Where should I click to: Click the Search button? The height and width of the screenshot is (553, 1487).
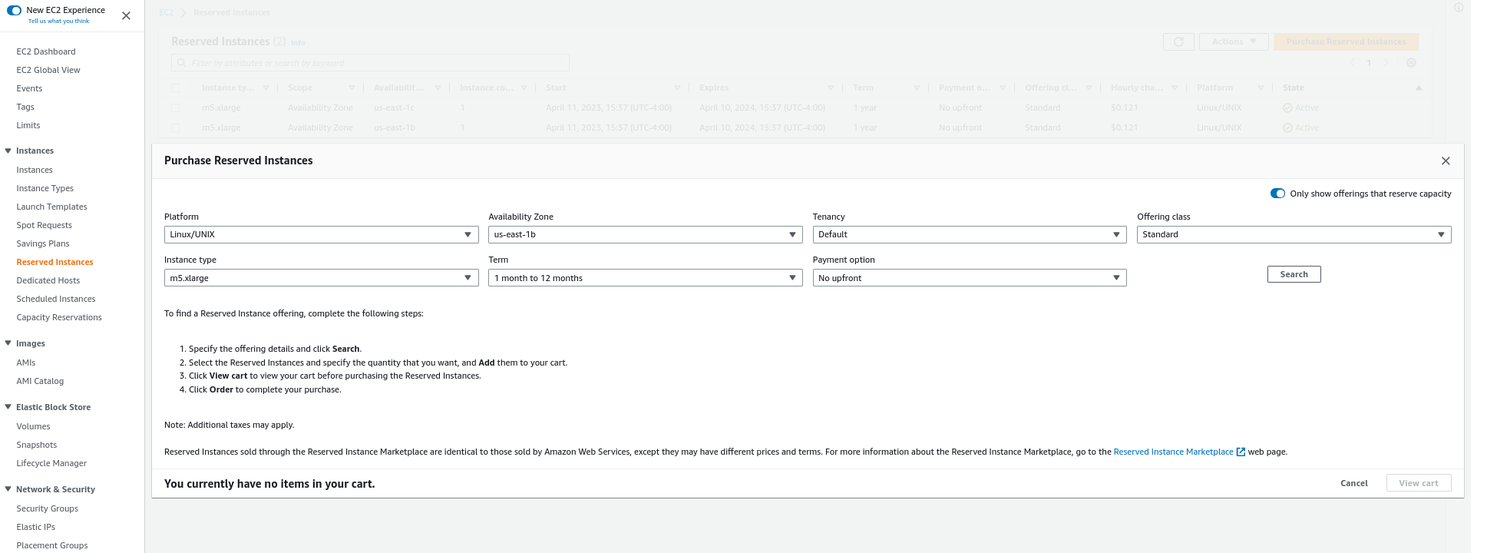[x=1294, y=274]
